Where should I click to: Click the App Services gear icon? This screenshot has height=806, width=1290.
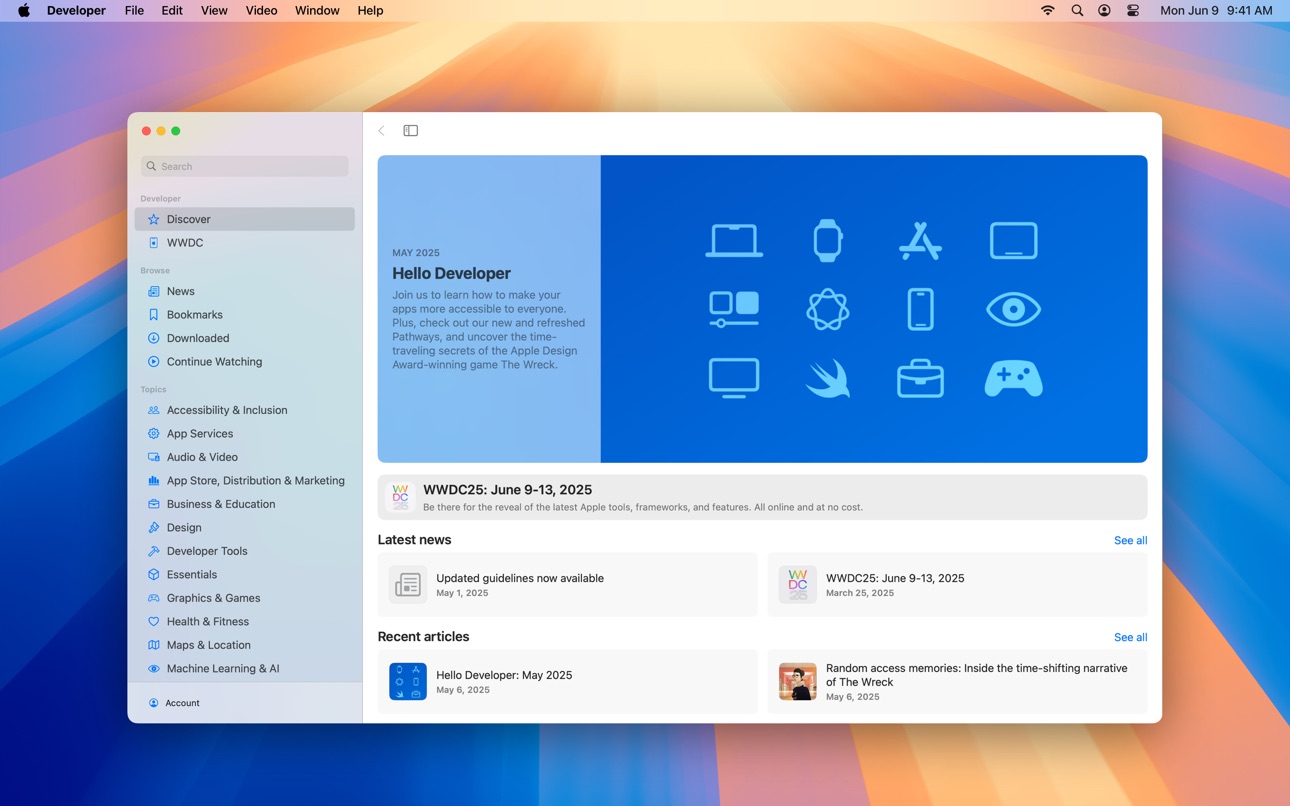153,434
